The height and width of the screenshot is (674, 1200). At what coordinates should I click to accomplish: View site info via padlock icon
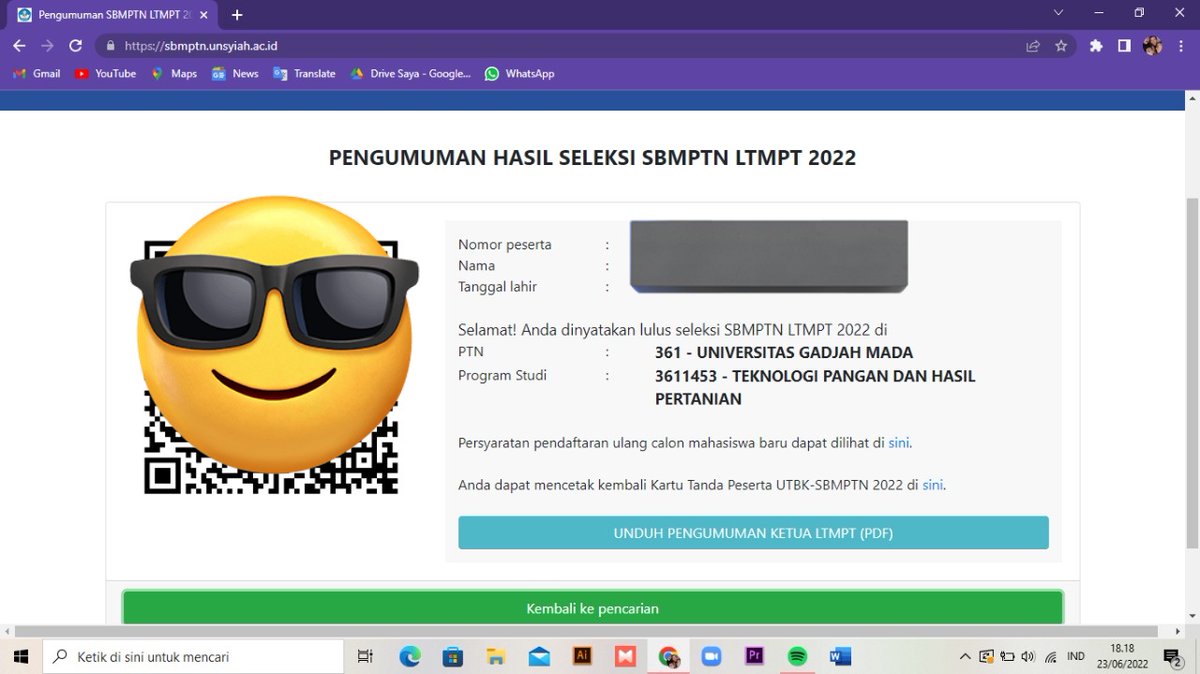(x=110, y=46)
